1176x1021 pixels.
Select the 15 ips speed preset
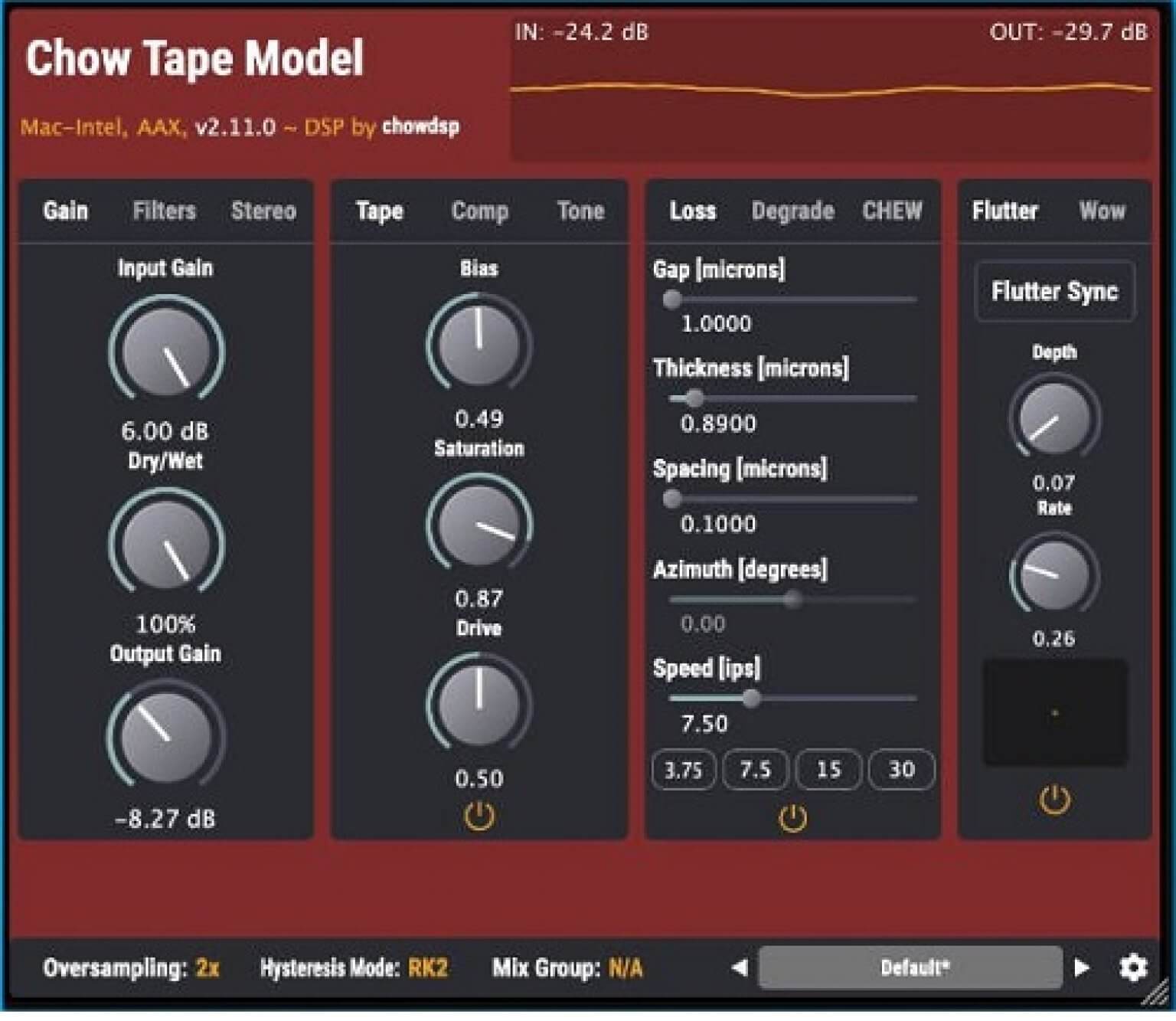(828, 771)
